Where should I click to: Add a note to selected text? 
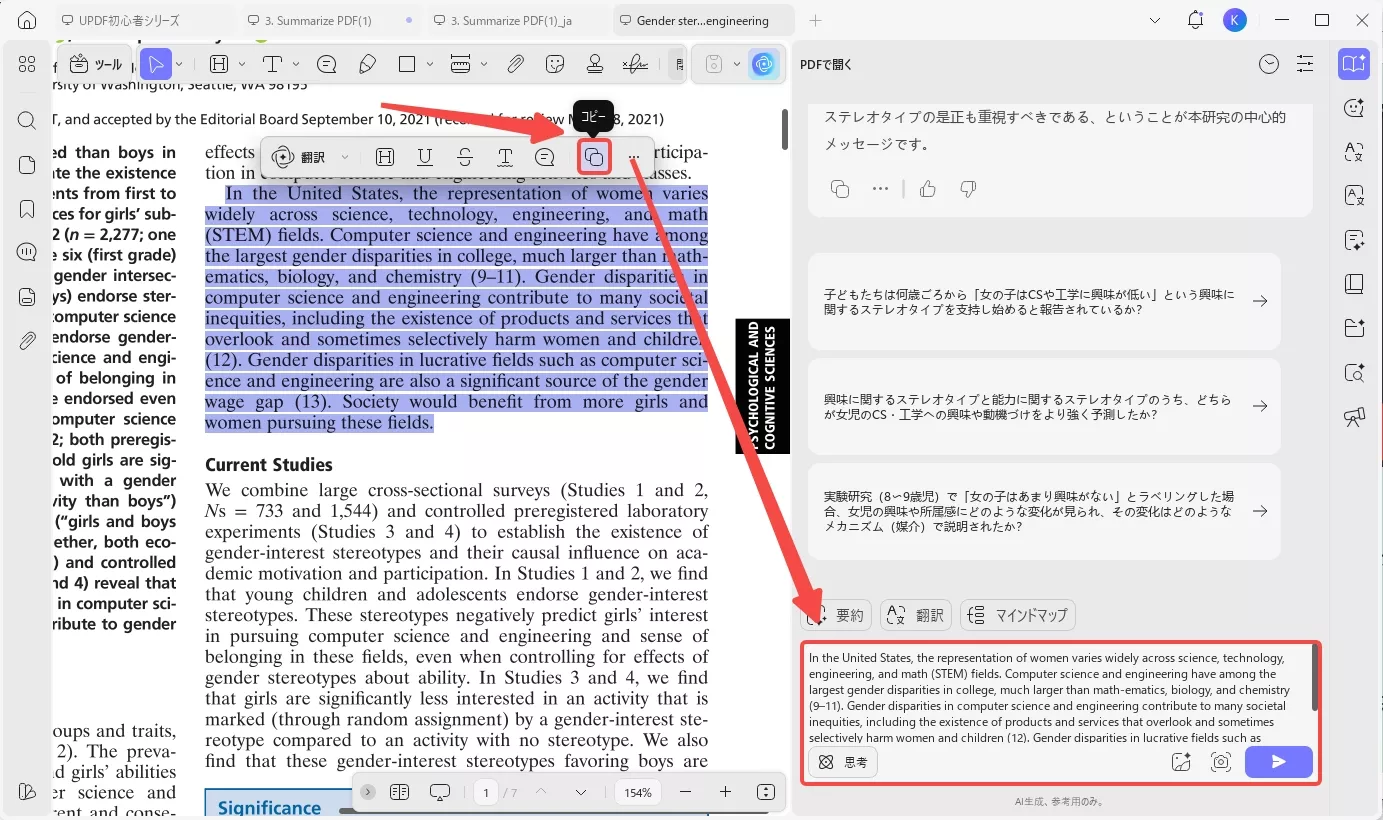(x=545, y=157)
